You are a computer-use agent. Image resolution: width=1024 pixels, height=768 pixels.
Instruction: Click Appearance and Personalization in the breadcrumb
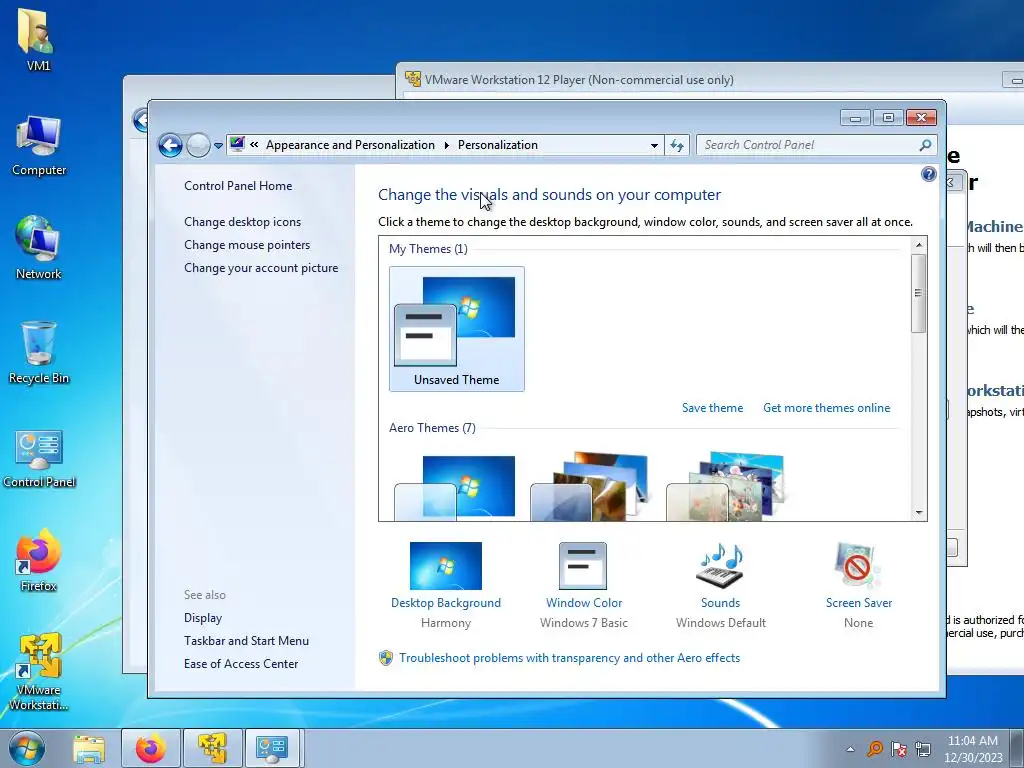pyautogui.click(x=350, y=145)
